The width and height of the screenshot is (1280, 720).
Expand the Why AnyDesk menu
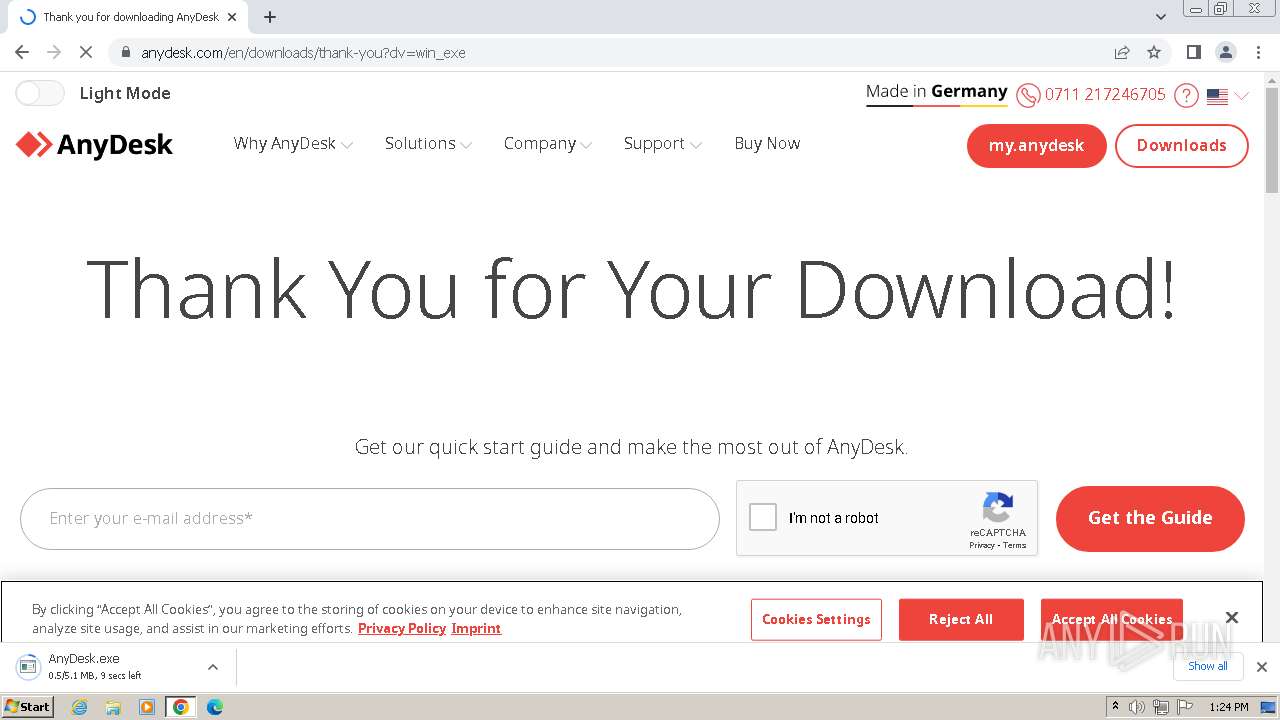coord(293,144)
